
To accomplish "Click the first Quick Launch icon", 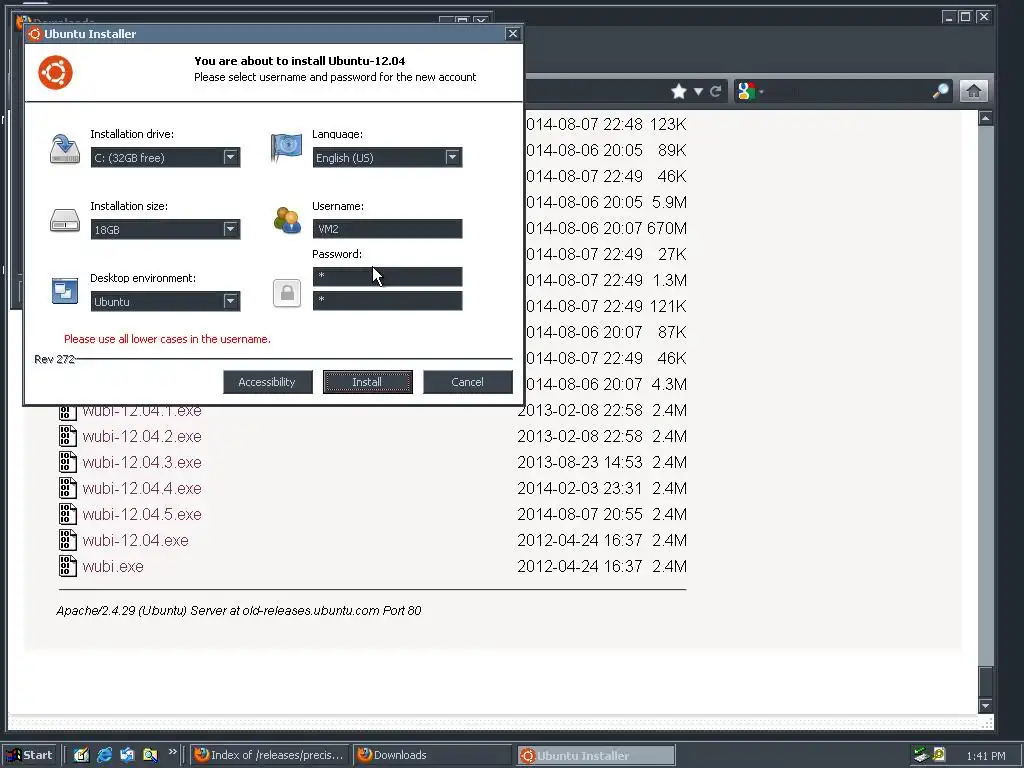I will (81, 756).
